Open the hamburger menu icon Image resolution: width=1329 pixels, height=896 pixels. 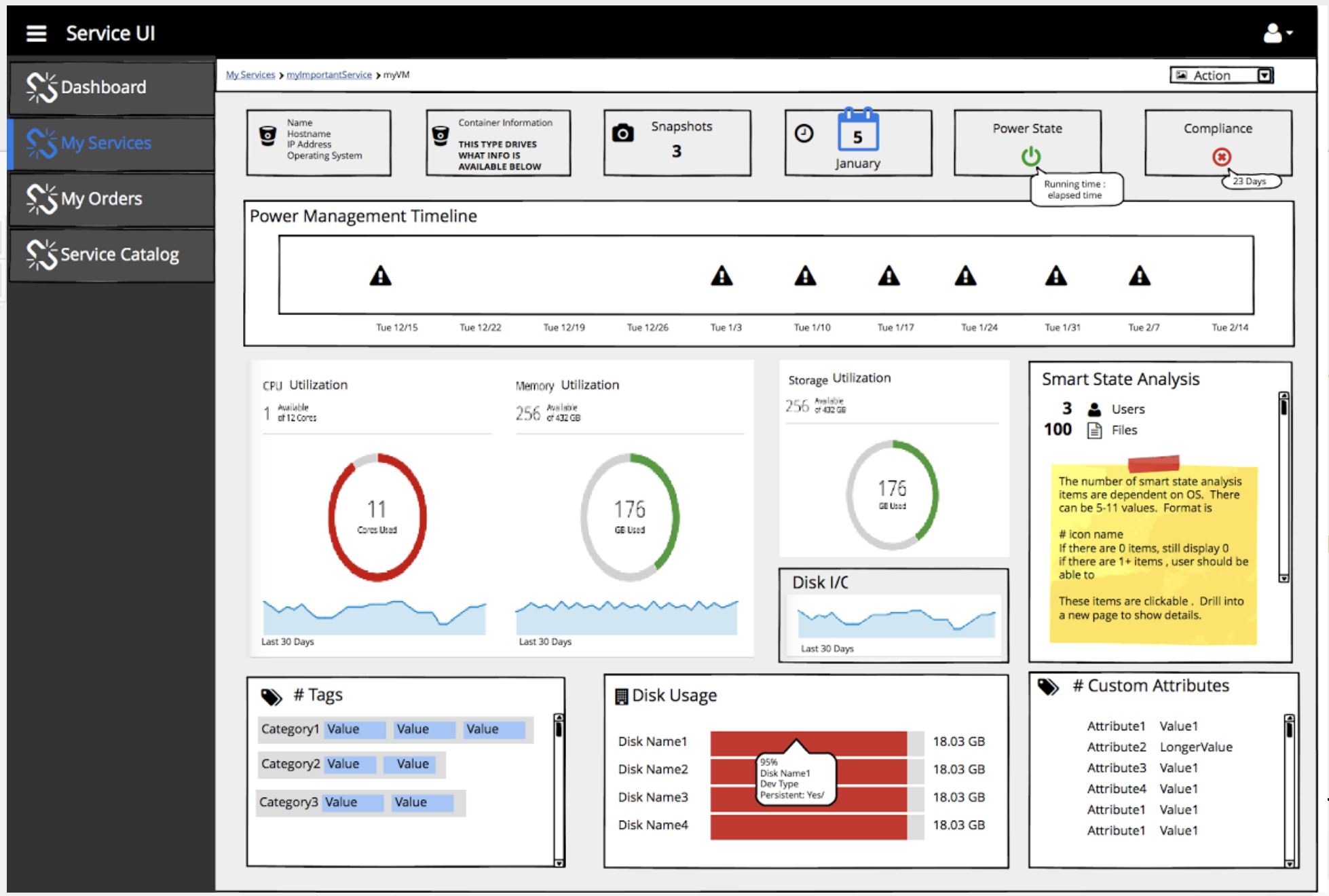(x=36, y=32)
